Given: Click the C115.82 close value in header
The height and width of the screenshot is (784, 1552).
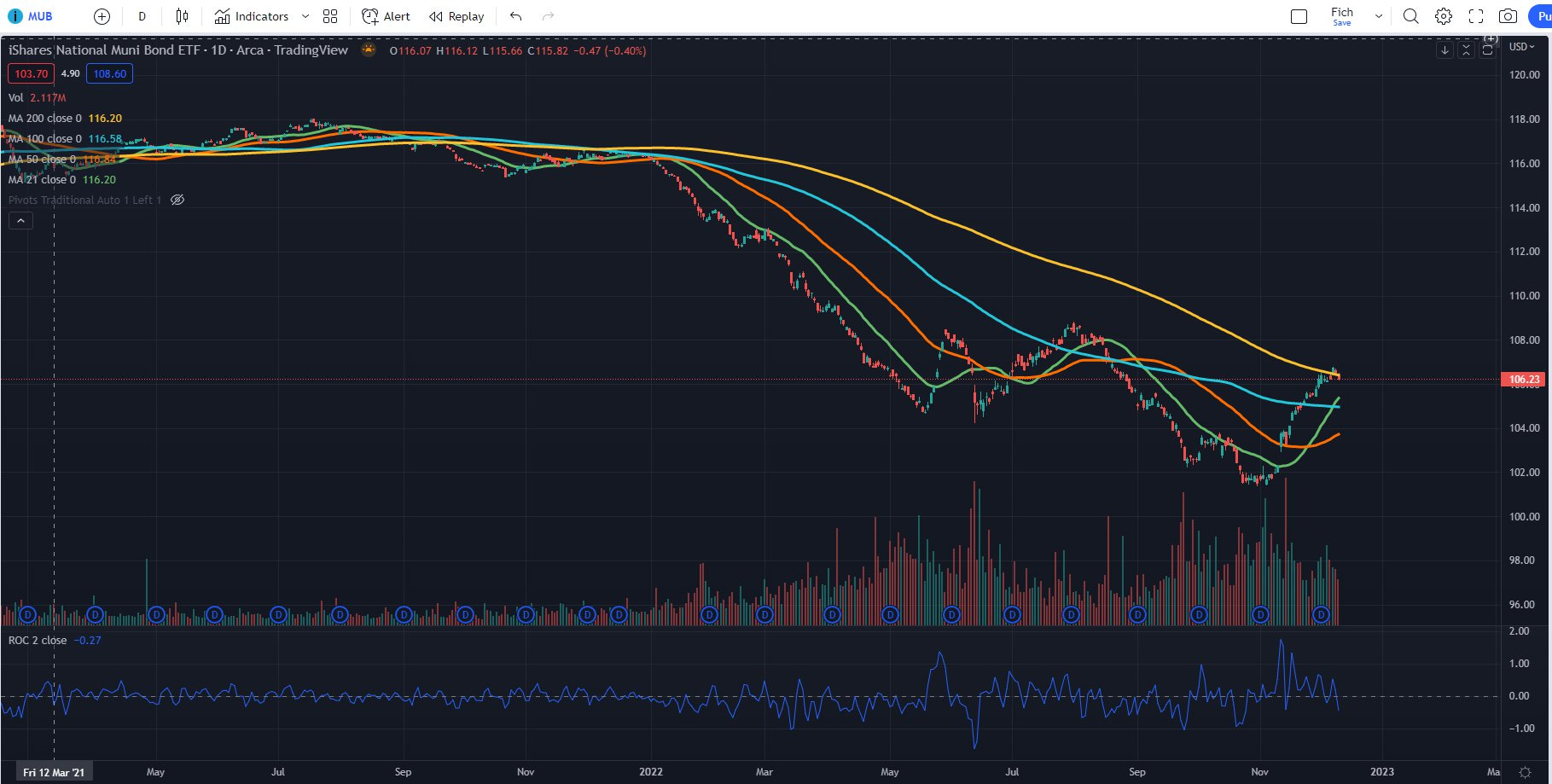Looking at the screenshot, I should [547, 51].
